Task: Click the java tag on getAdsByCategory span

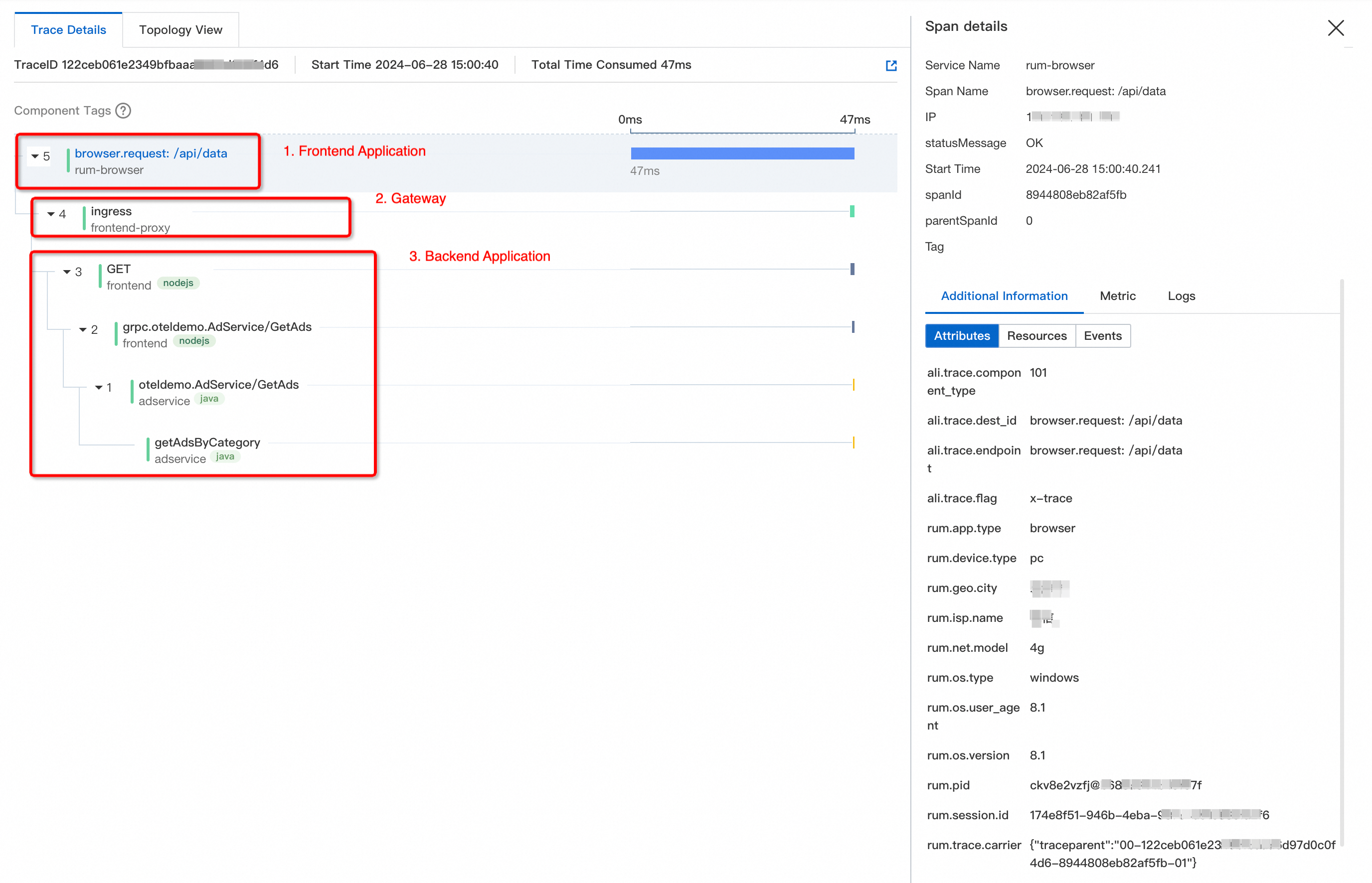Action: point(224,456)
